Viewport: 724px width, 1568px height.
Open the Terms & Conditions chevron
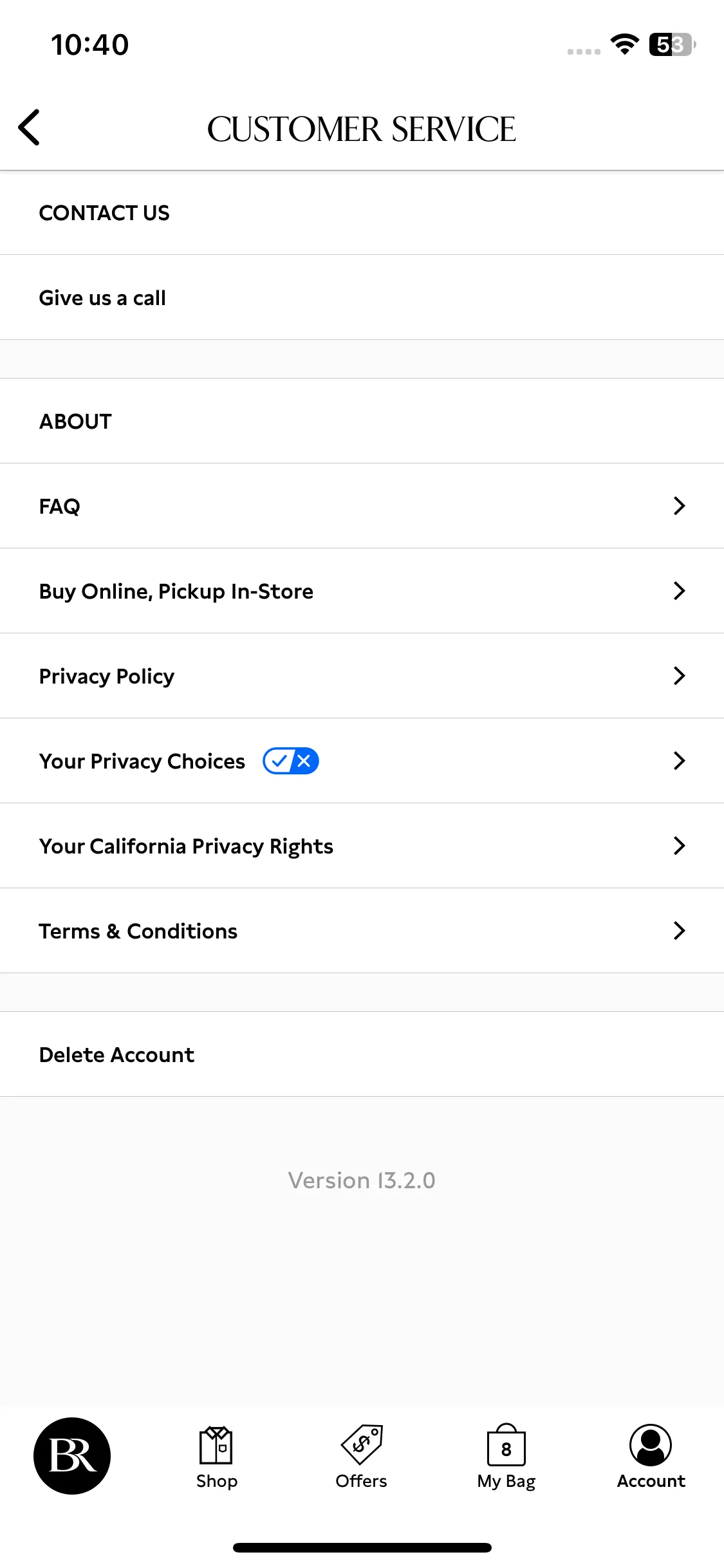[679, 931]
